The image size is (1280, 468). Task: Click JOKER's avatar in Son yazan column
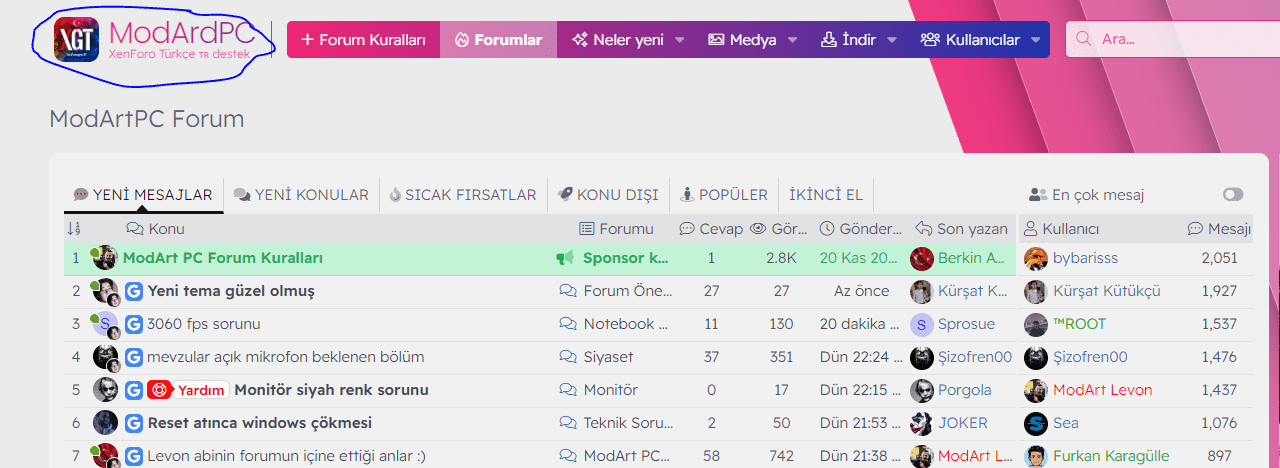[921, 423]
